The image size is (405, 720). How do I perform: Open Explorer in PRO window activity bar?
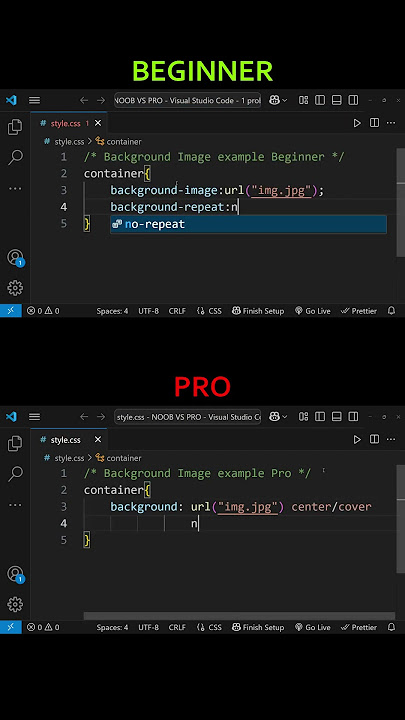pyautogui.click(x=15, y=443)
